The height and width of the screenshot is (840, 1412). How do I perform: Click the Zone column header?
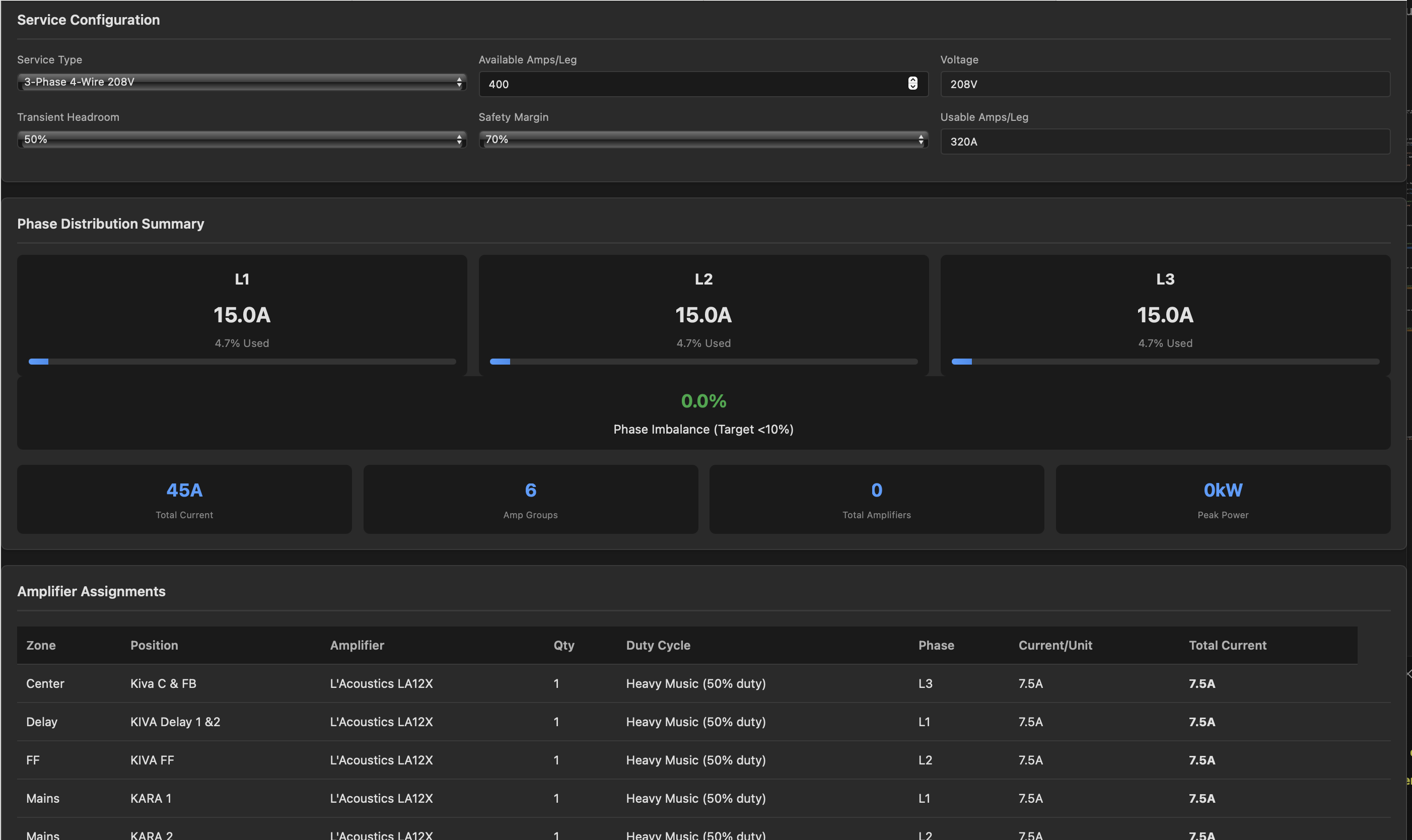point(41,645)
